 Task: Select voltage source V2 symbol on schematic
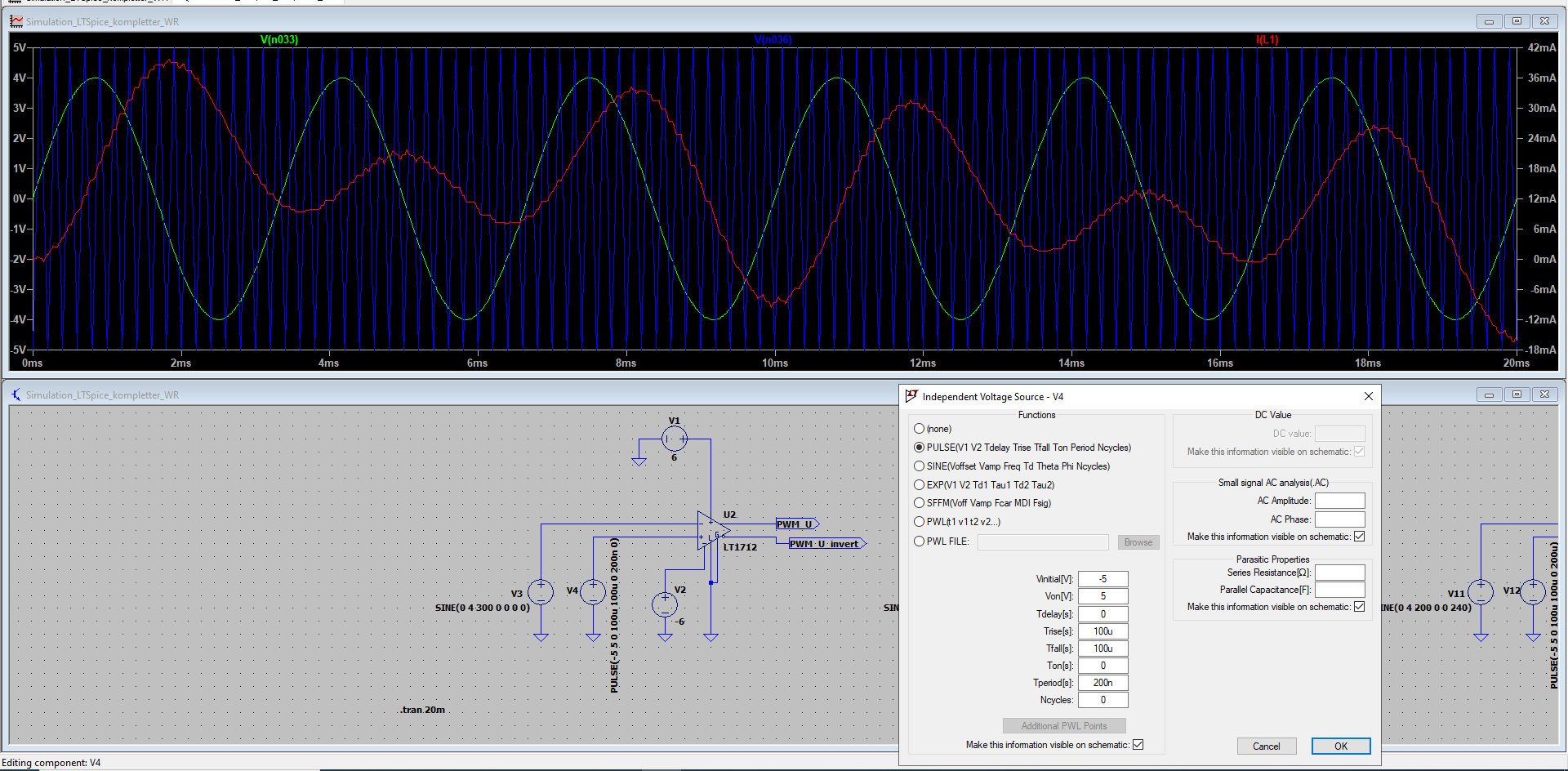(x=665, y=604)
